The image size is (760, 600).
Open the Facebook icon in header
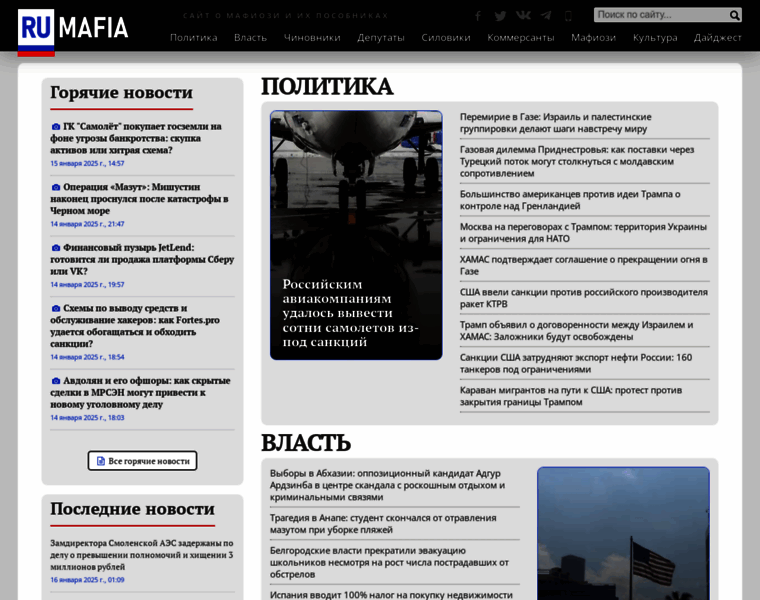[477, 16]
